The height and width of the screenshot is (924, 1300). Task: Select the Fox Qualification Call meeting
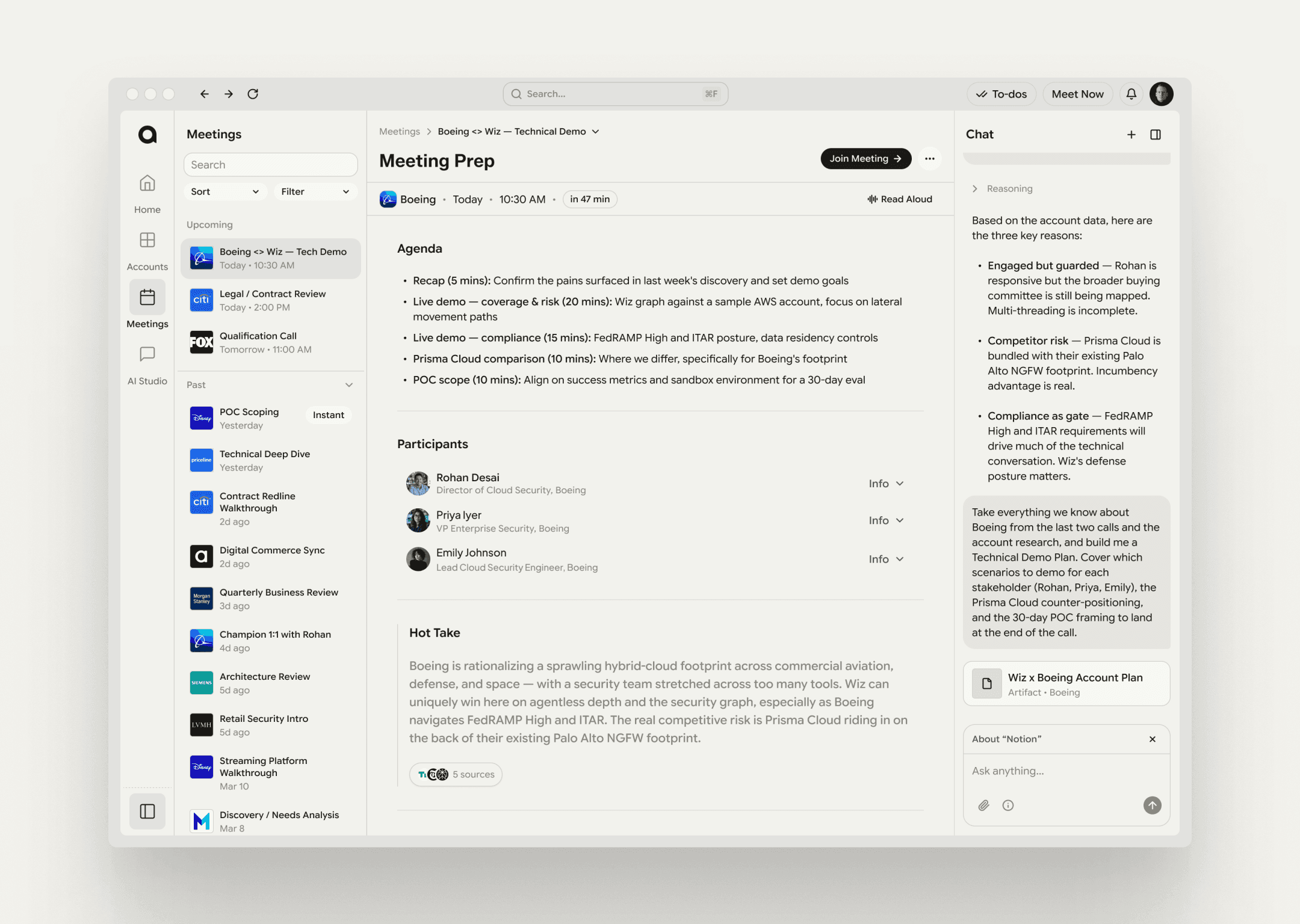[271, 342]
